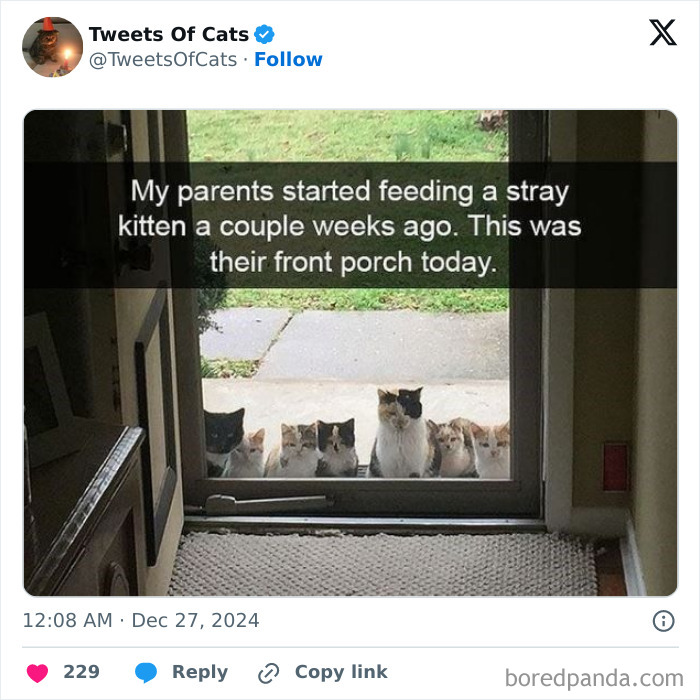Click the boredpanda.com watermark
The height and width of the screenshot is (700, 700).
[594, 679]
